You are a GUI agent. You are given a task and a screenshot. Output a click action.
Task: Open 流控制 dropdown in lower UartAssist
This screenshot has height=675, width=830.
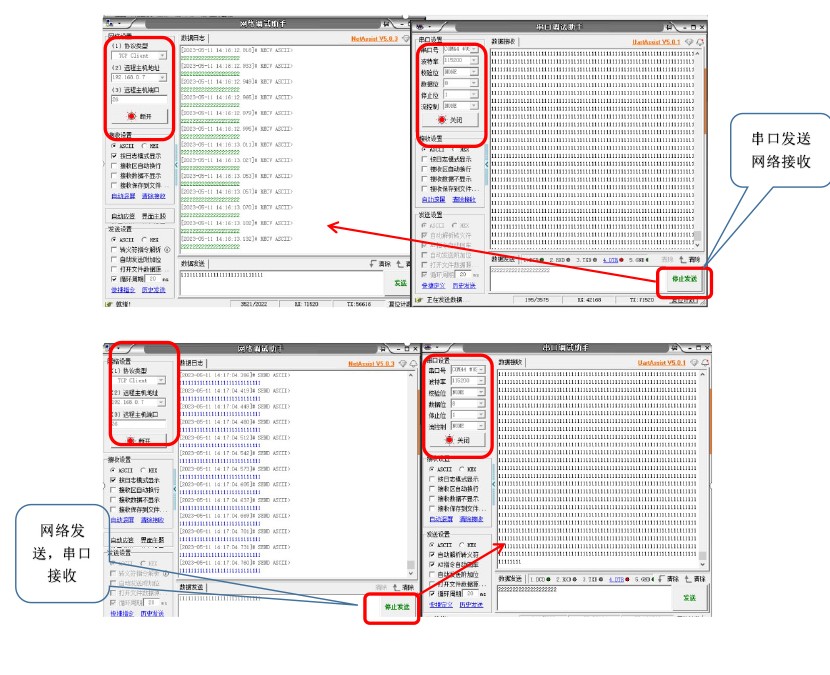coord(481,426)
